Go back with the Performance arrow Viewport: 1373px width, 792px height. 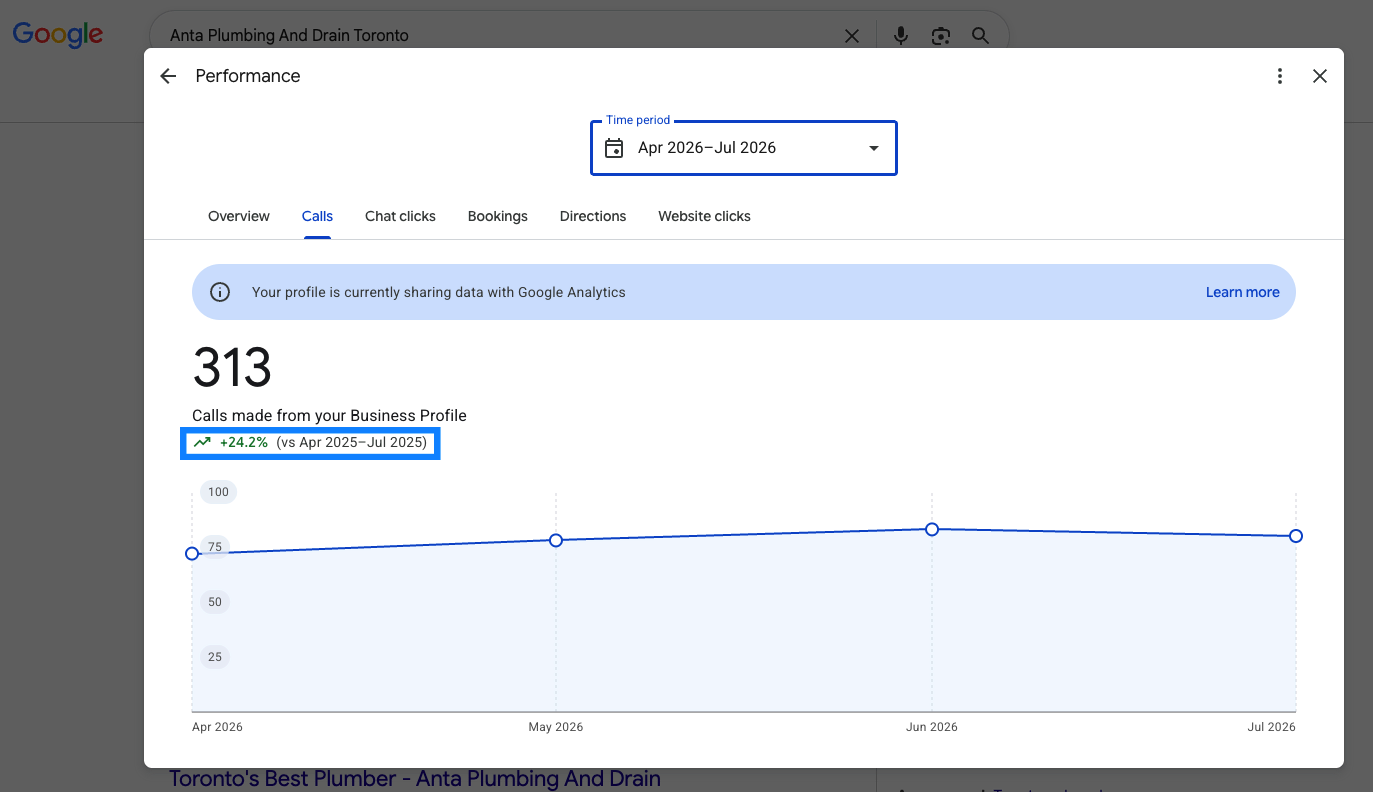point(168,76)
